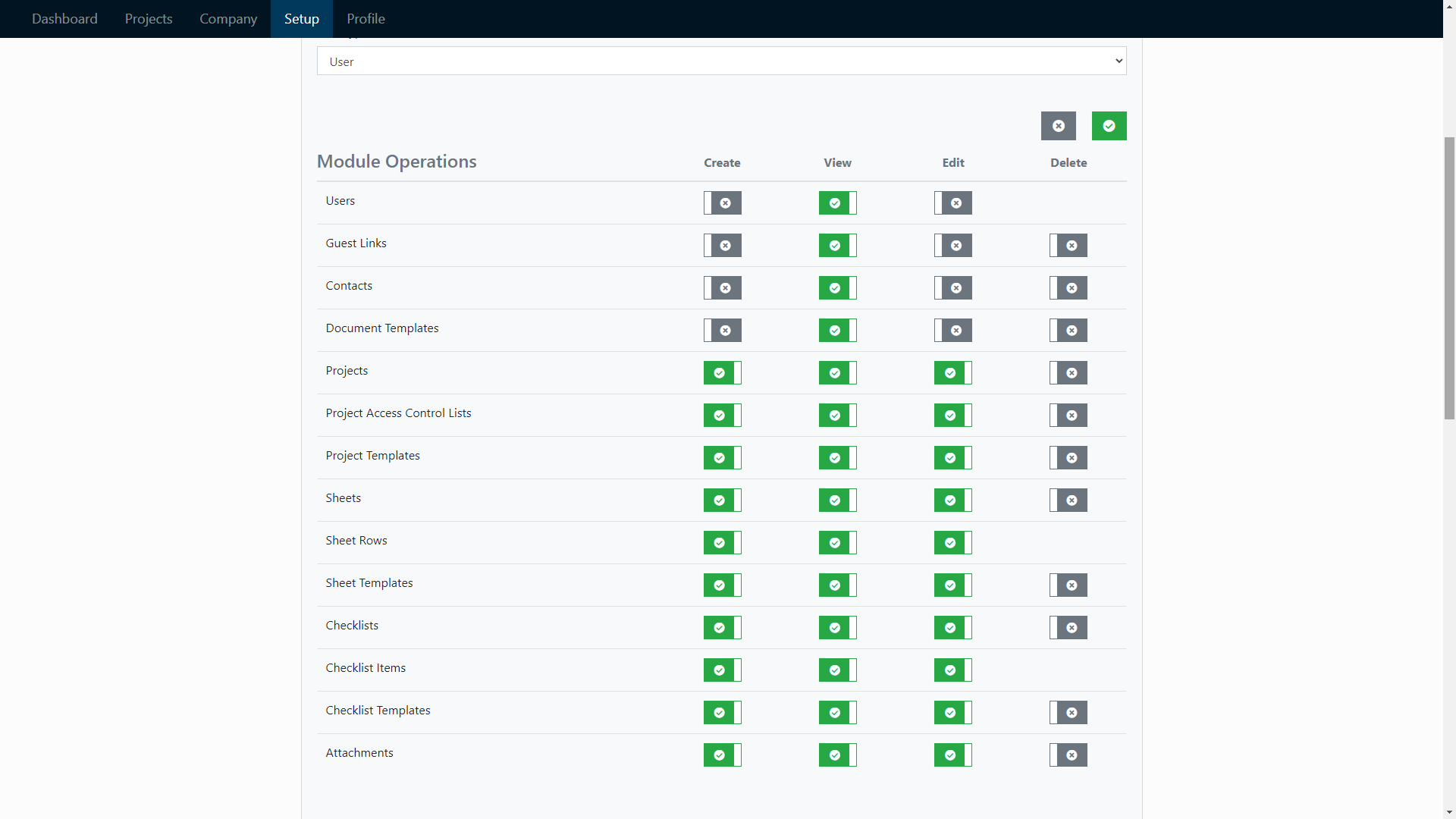Click the gray cancel X button

tap(1059, 126)
